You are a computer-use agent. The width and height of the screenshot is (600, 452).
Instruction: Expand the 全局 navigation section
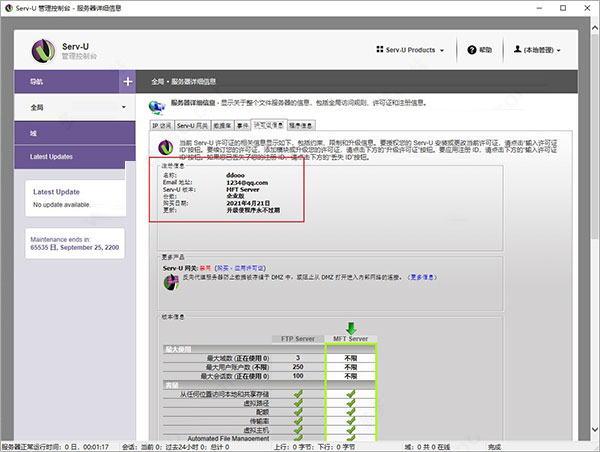[x=80, y=107]
